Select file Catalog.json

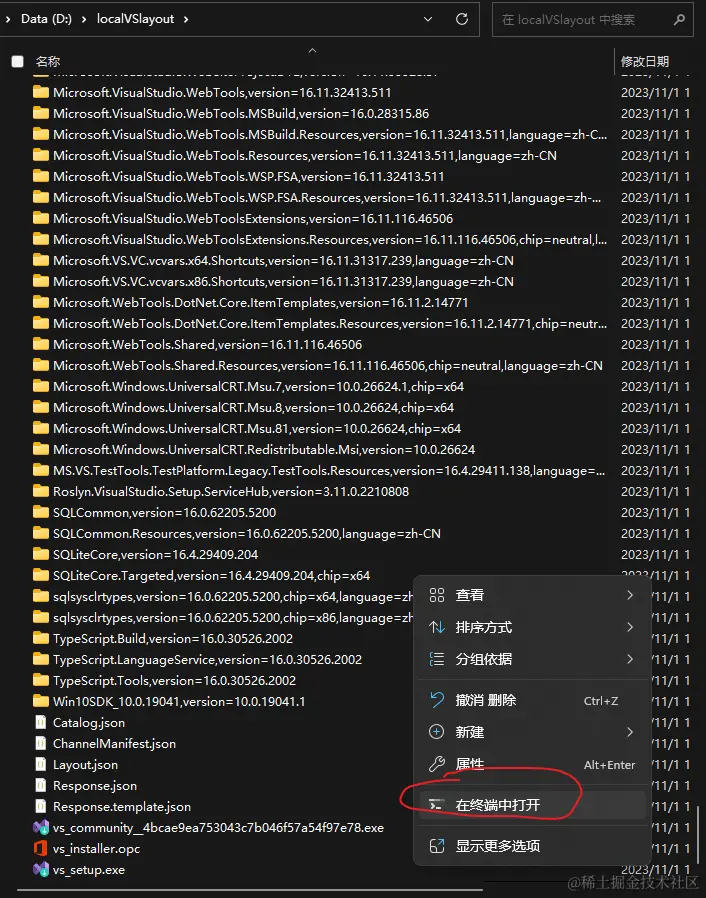click(89, 722)
